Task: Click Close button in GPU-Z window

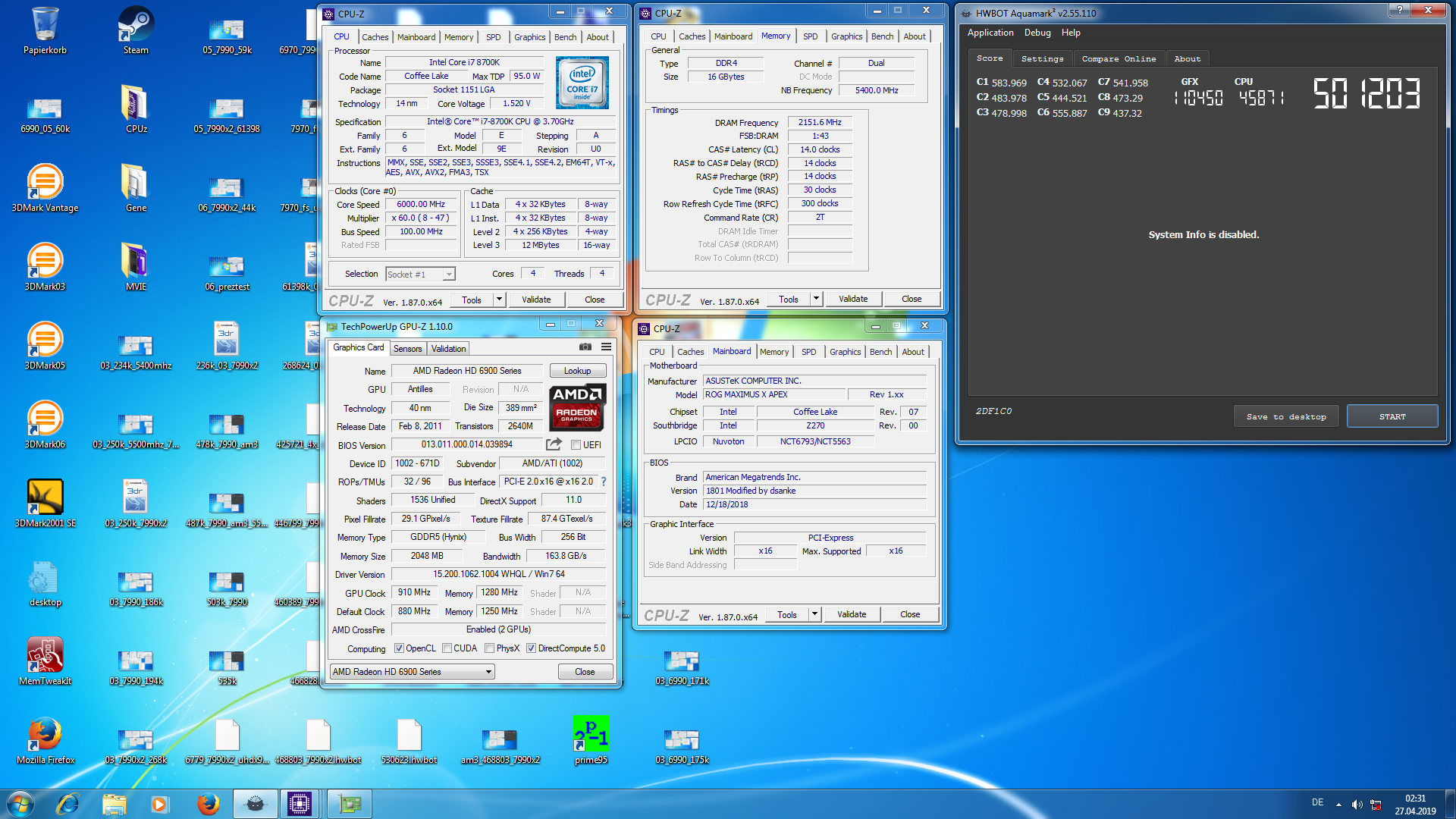Action: click(x=585, y=672)
